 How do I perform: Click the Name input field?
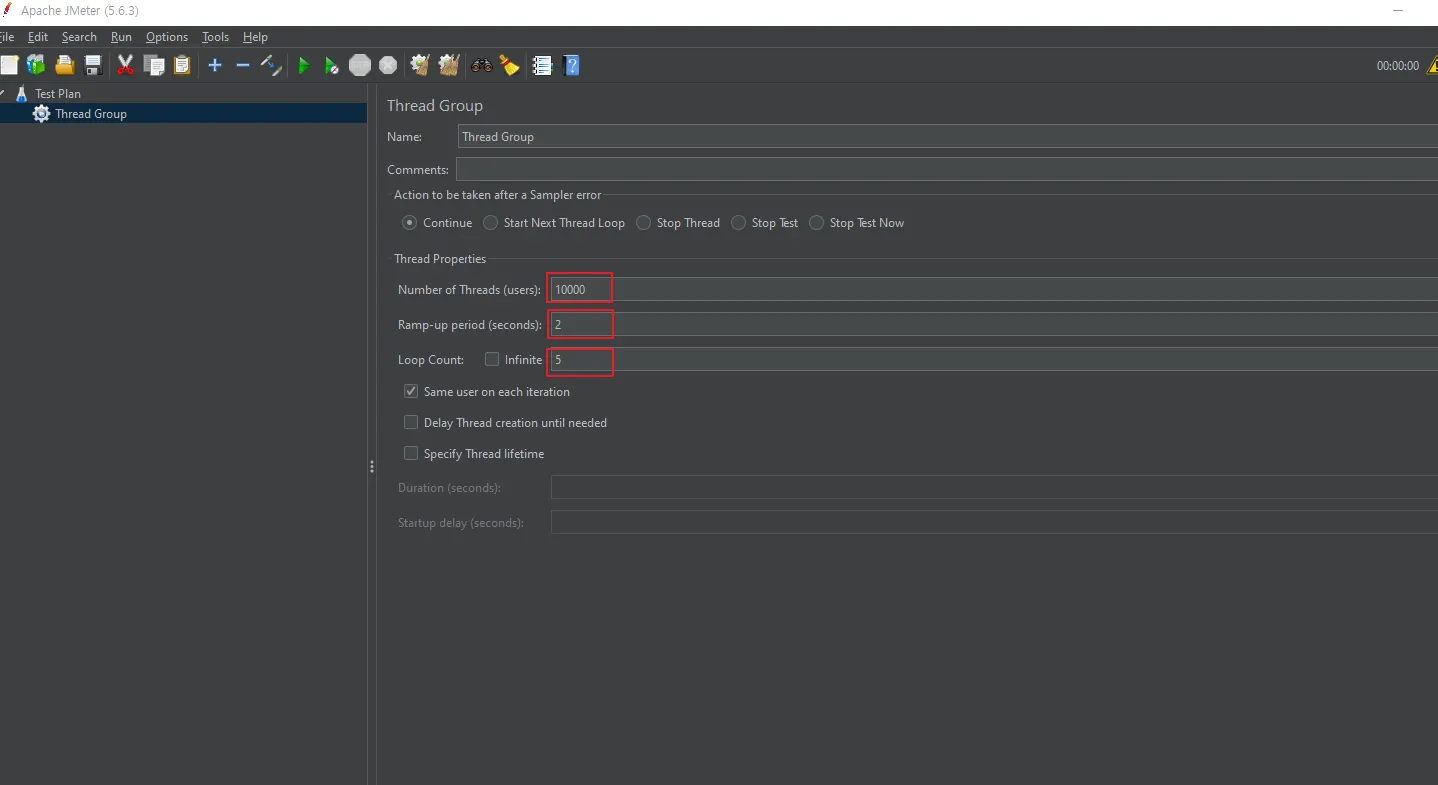point(947,137)
